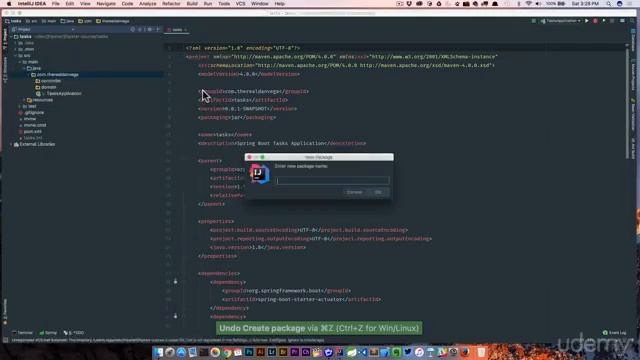Toggle the Favorites tool window tab at lower left
This screenshot has width=640, height=360.
click(x=5, y=312)
